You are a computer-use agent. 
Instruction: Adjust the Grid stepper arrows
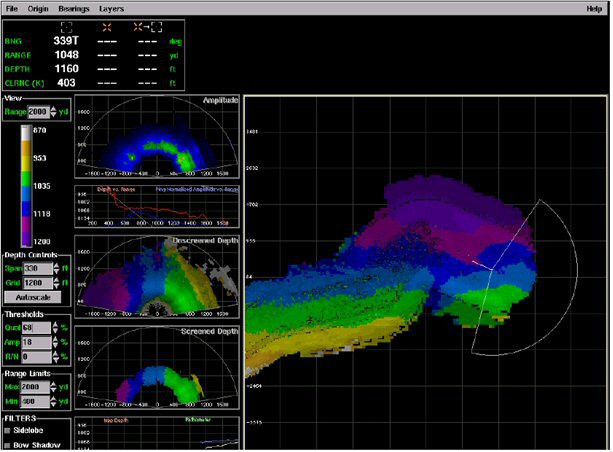pos(57,283)
